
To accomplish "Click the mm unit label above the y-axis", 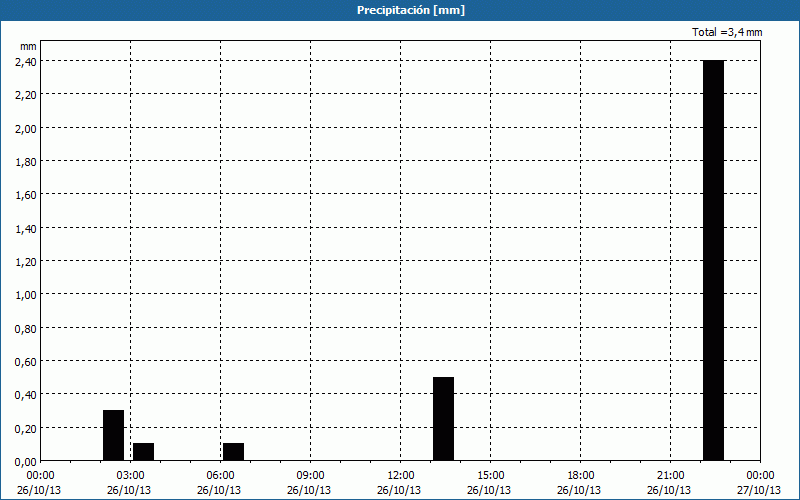I will [x=29, y=46].
